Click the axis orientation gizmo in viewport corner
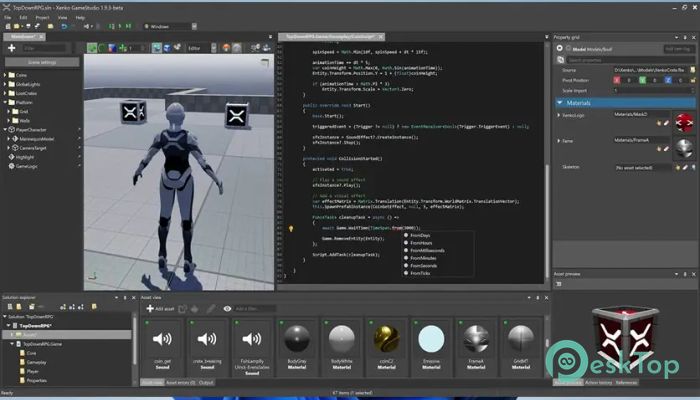Screen dimensions: 700x400 (x=92, y=277)
